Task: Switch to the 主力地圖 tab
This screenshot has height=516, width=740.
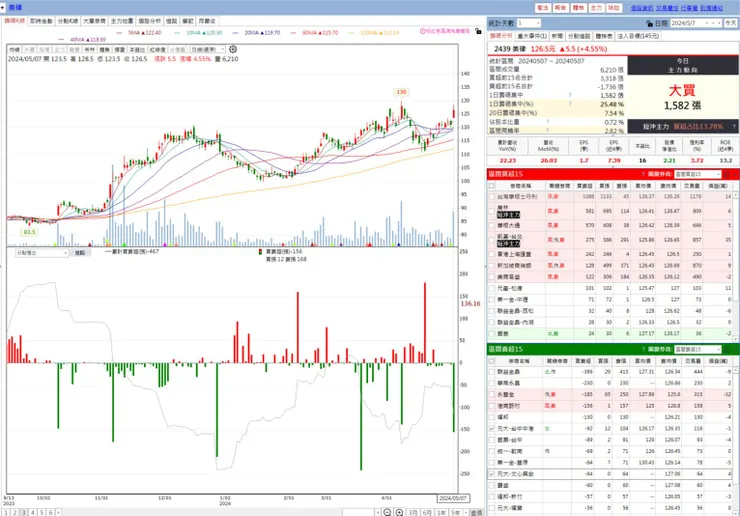Action: tap(122, 21)
